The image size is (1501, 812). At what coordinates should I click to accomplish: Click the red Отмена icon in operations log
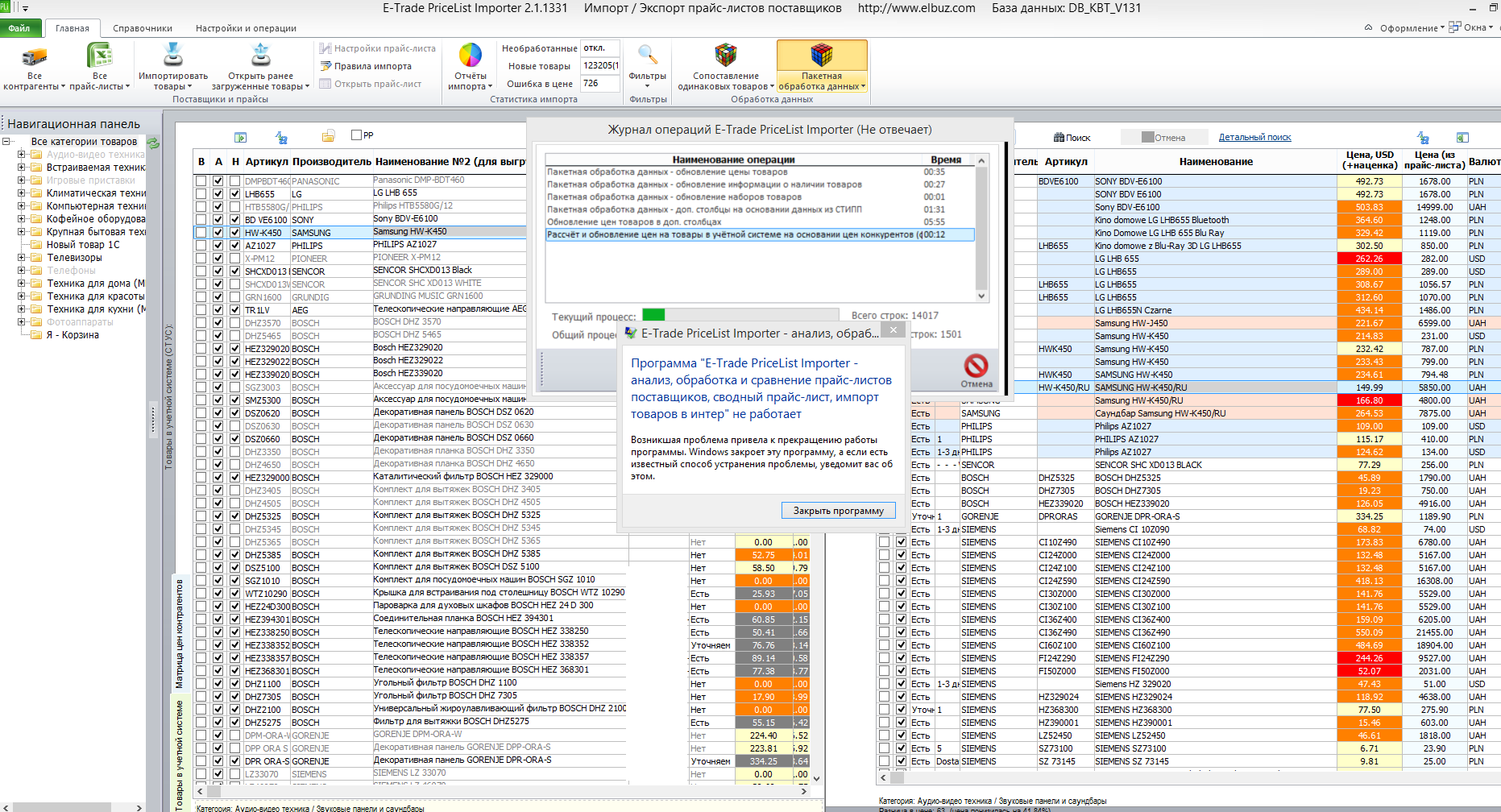coord(976,366)
